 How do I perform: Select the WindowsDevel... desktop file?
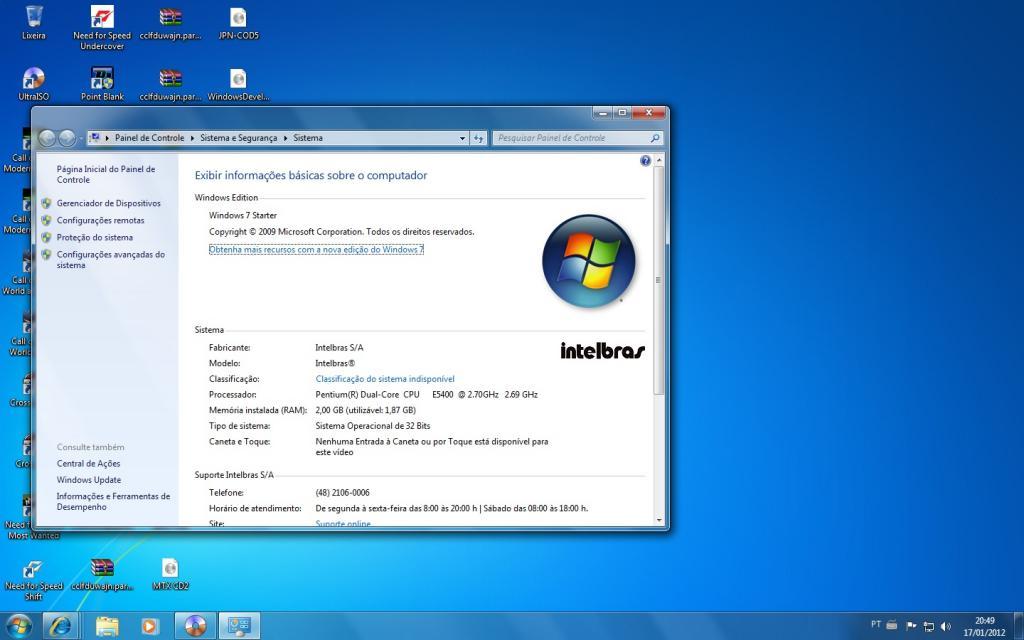(238, 84)
